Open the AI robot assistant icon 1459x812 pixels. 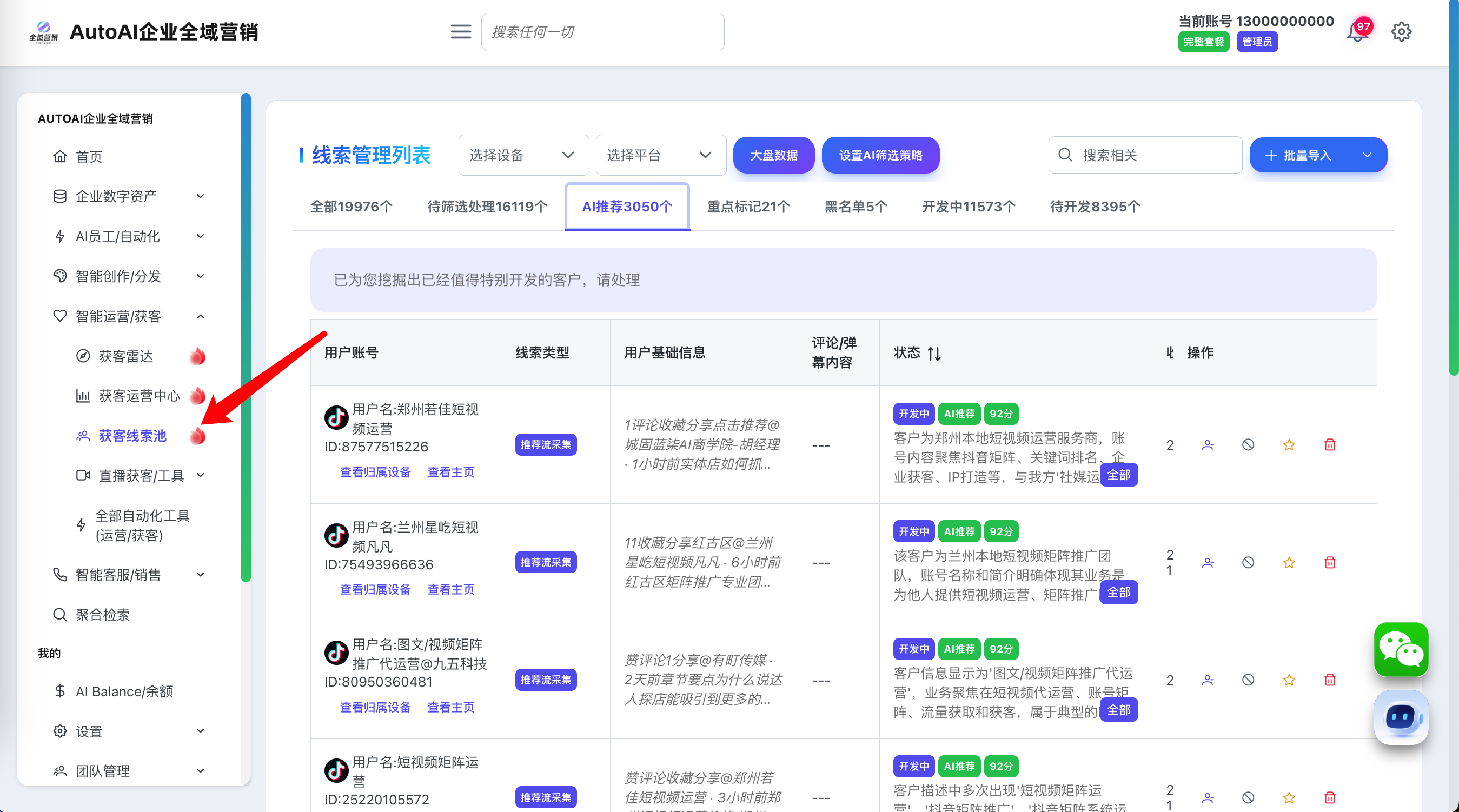[1401, 717]
